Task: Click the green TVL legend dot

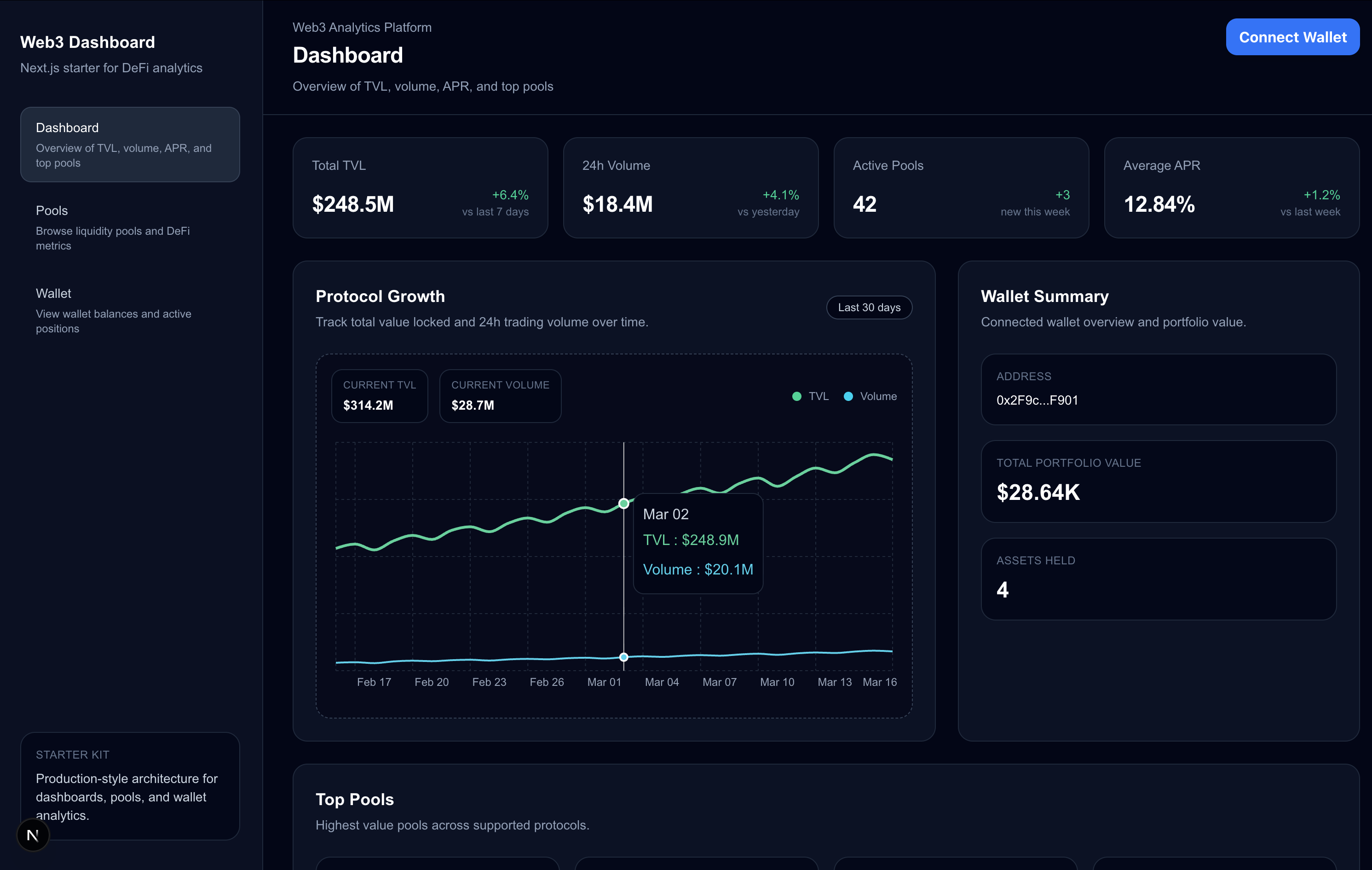Action: coord(796,396)
